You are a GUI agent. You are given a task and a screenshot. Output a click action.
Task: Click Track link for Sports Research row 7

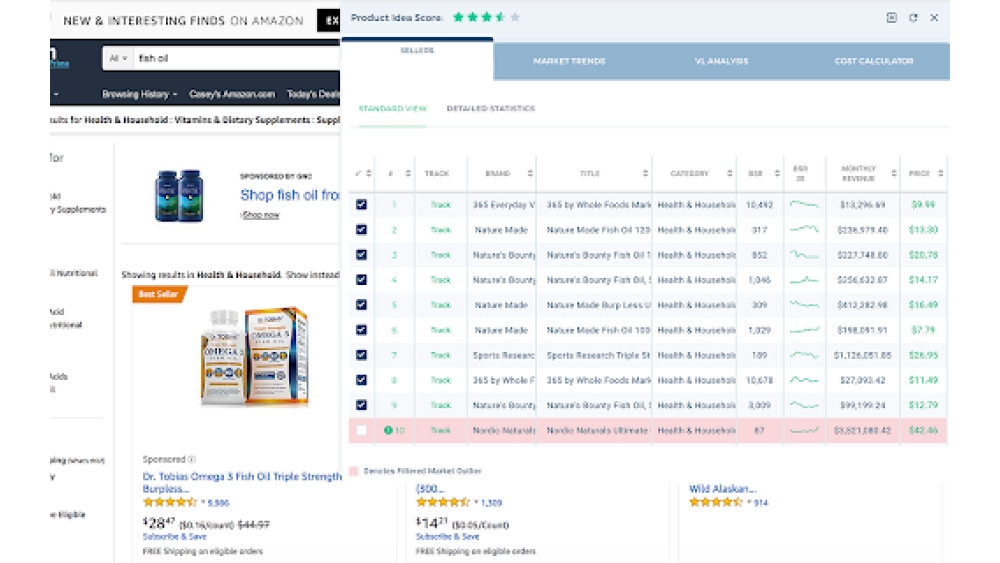point(441,355)
